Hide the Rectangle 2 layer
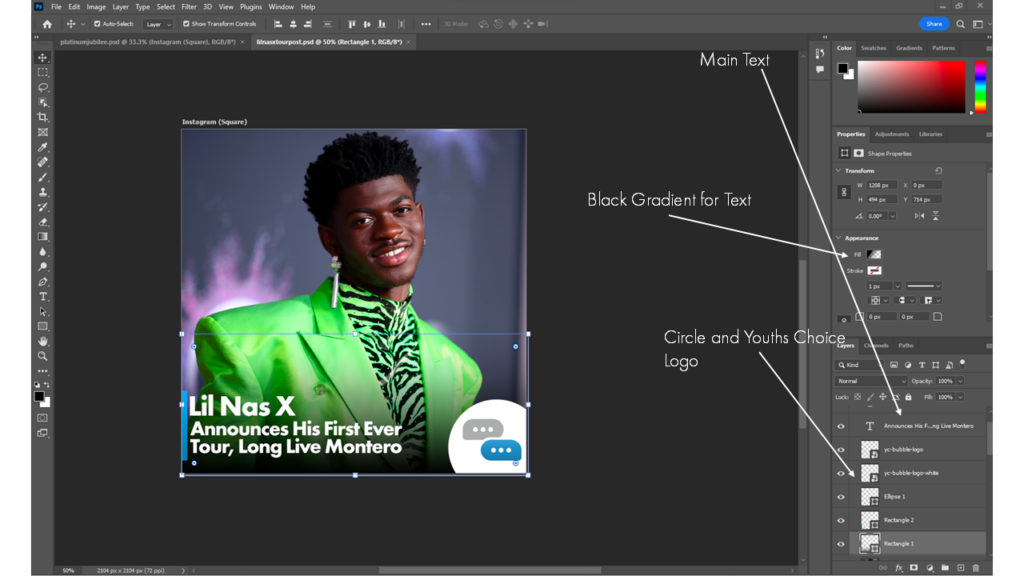The height and width of the screenshot is (576, 1024). coord(841,520)
